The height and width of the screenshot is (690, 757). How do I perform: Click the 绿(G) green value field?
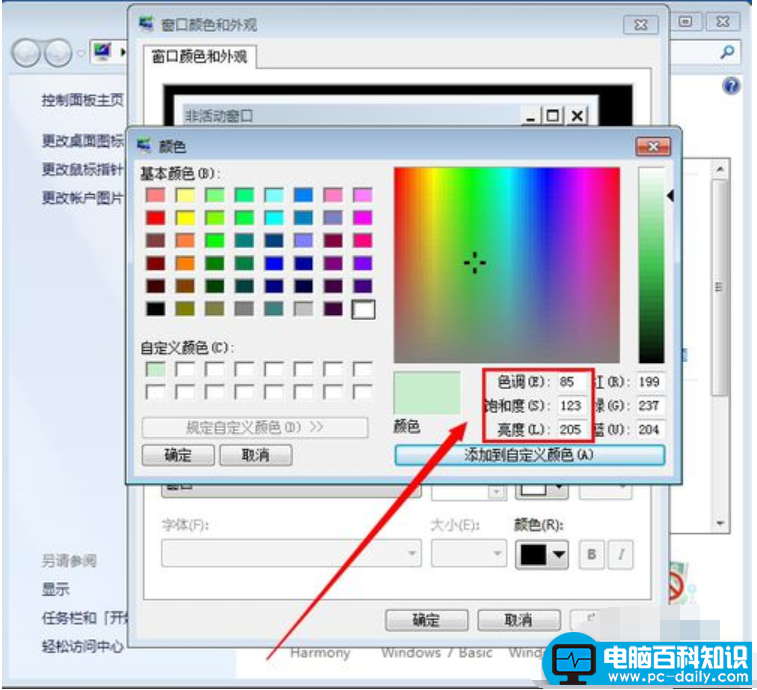(650, 406)
